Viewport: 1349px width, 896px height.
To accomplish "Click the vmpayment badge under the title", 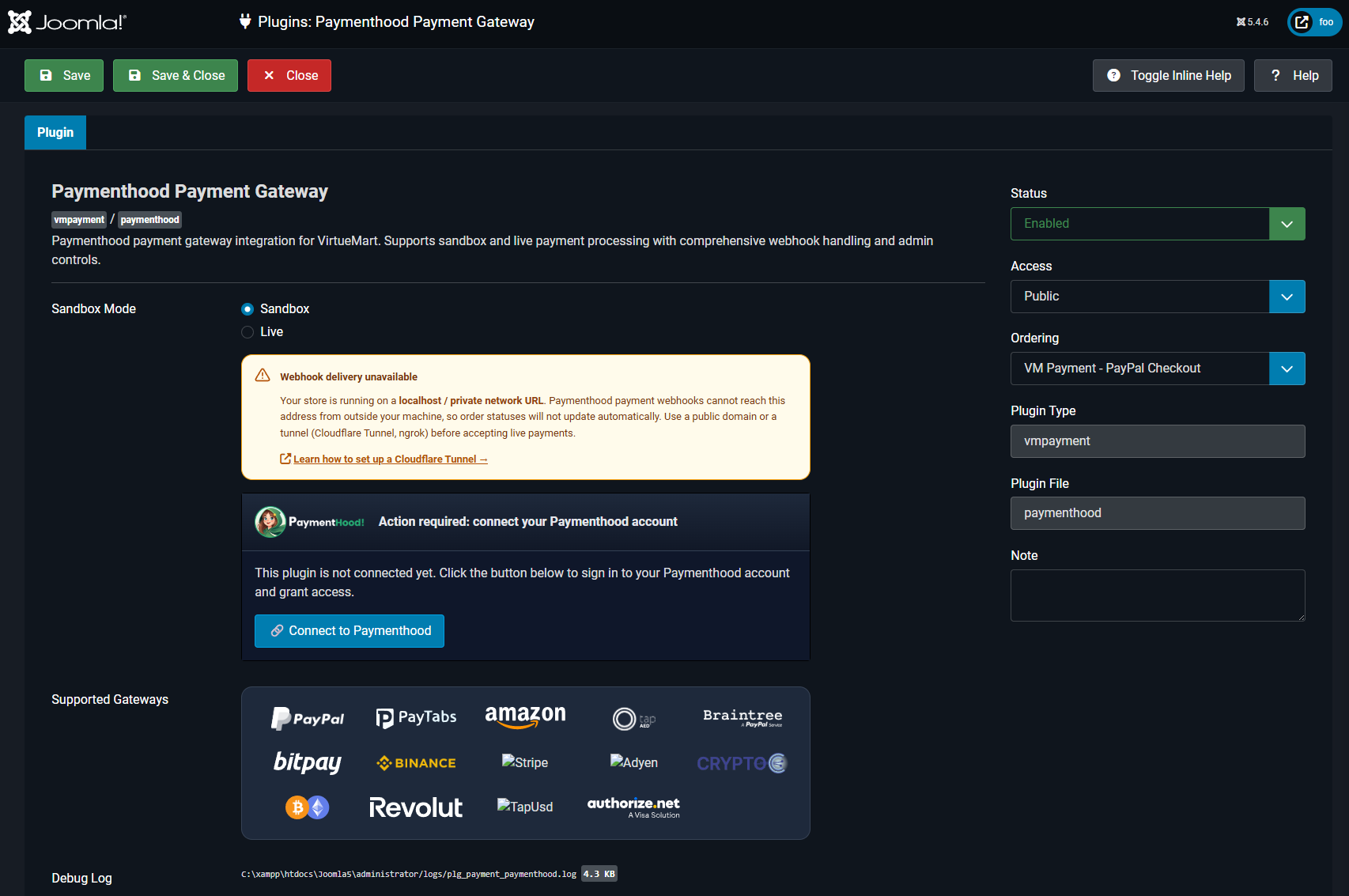I will [79, 220].
